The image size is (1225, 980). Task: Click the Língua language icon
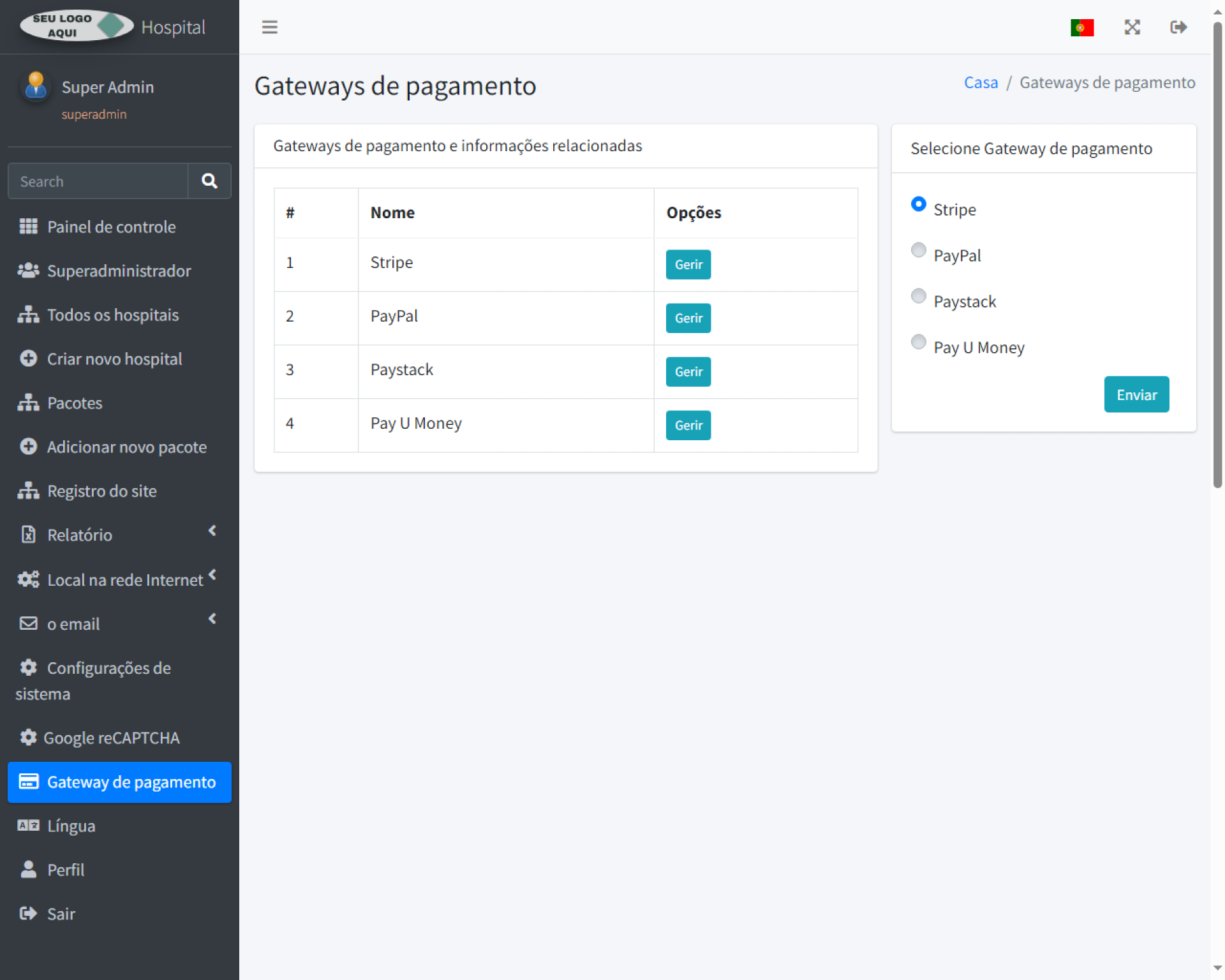click(x=28, y=826)
